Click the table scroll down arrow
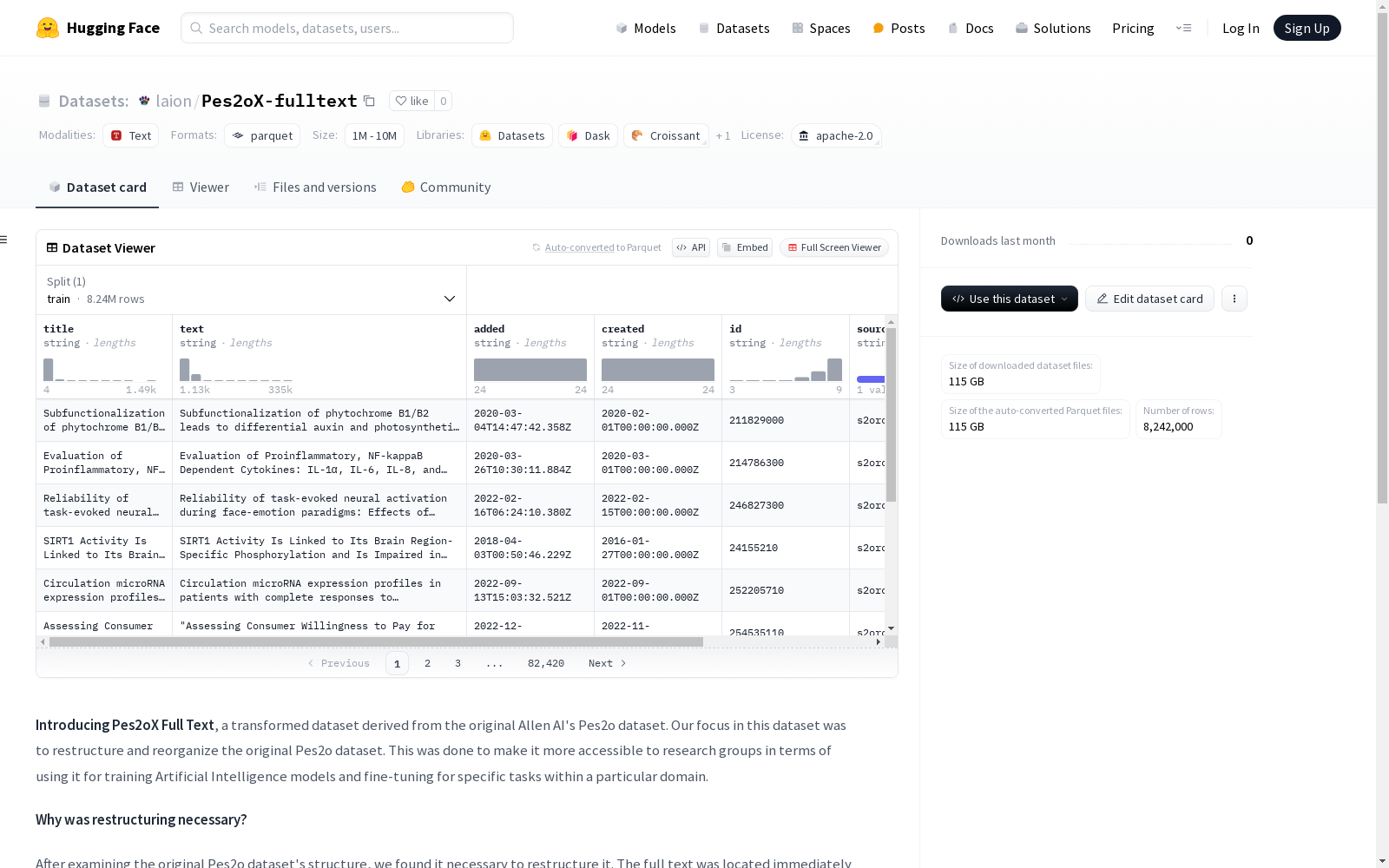Image resolution: width=1389 pixels, height=868 pixels. click(x=891, y=628)
